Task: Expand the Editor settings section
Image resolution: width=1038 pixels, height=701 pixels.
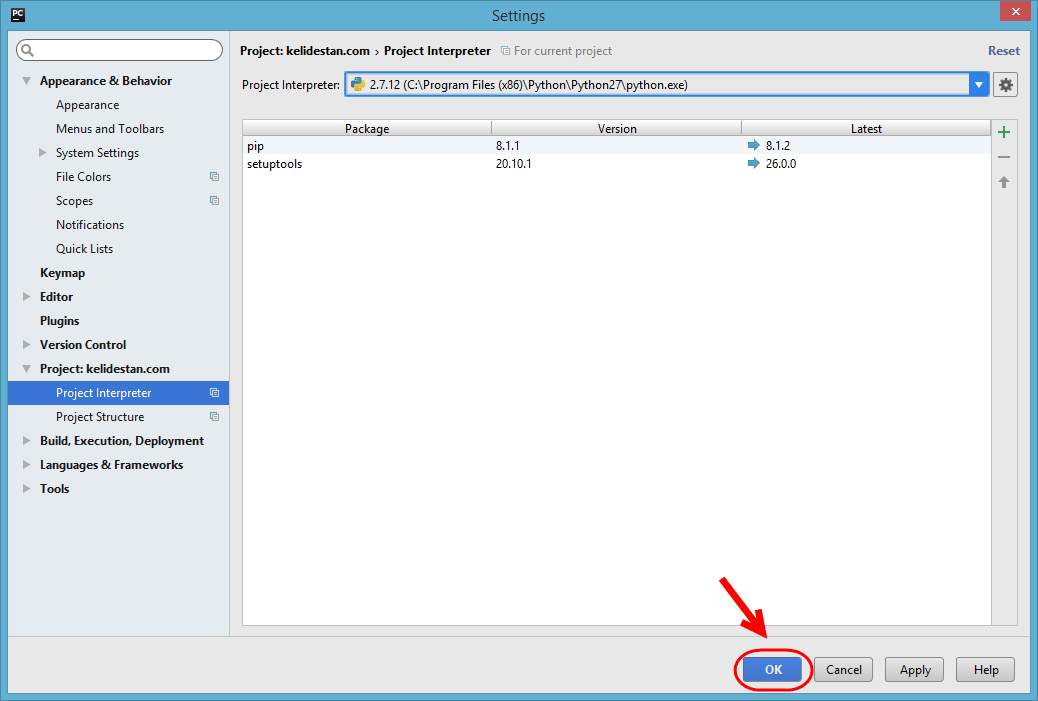Action: [x=26, y=297]
